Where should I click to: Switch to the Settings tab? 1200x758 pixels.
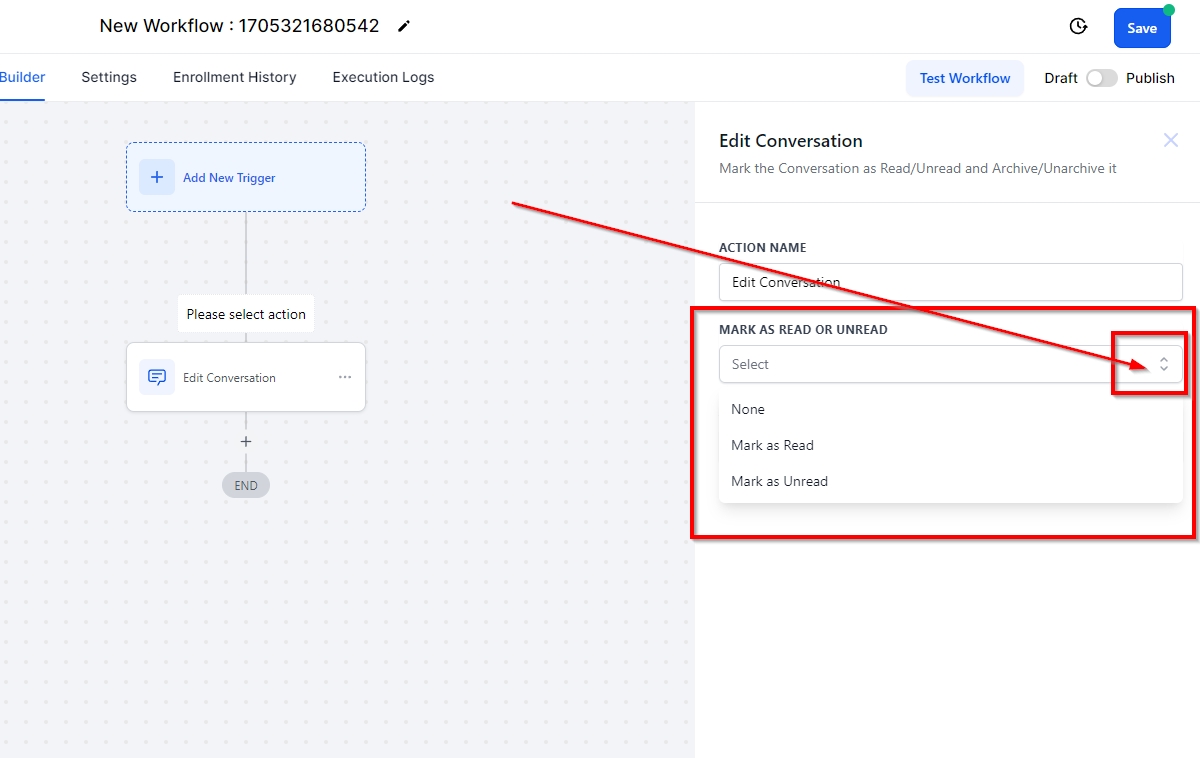tap(109, 77)
